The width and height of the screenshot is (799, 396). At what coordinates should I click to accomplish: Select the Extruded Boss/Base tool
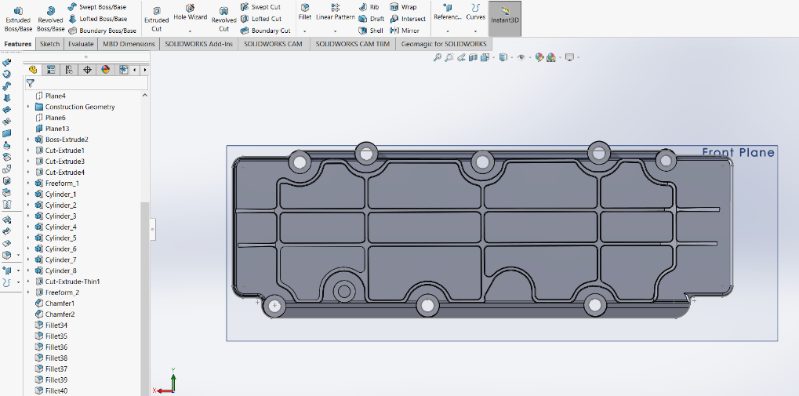coord(18,19)
